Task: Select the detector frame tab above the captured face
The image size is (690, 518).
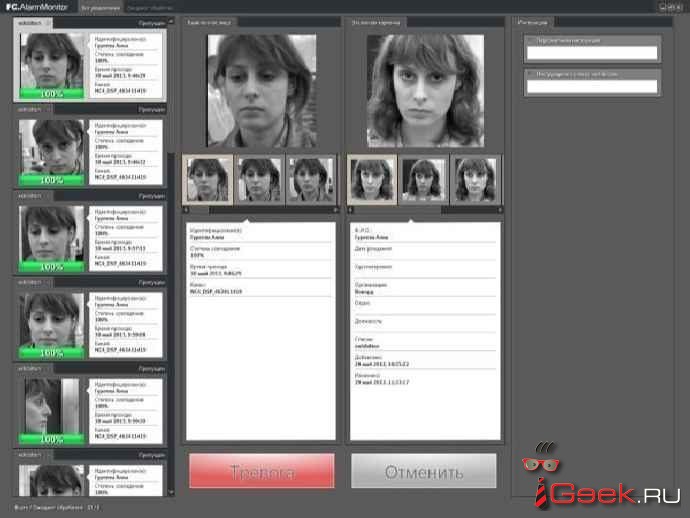Action: (x=210, y=22)
